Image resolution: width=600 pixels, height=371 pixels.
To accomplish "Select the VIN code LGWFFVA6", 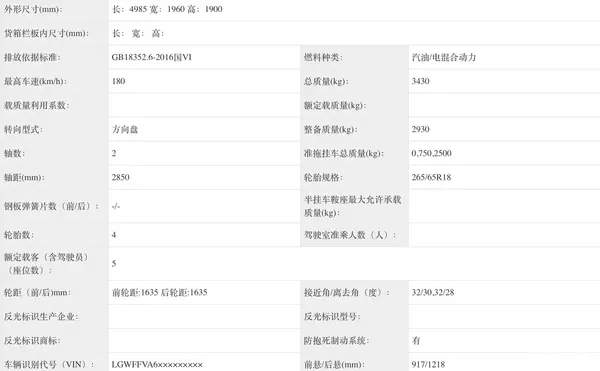I will (135, 364).
